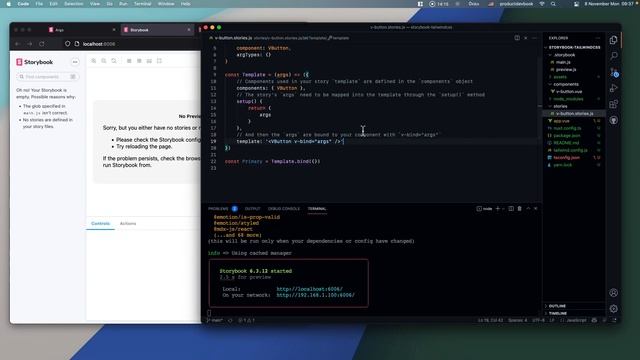This screenshot has height=360, width=640.
Task: Open editor More Actions ellipsis
Action: [534, 38]
